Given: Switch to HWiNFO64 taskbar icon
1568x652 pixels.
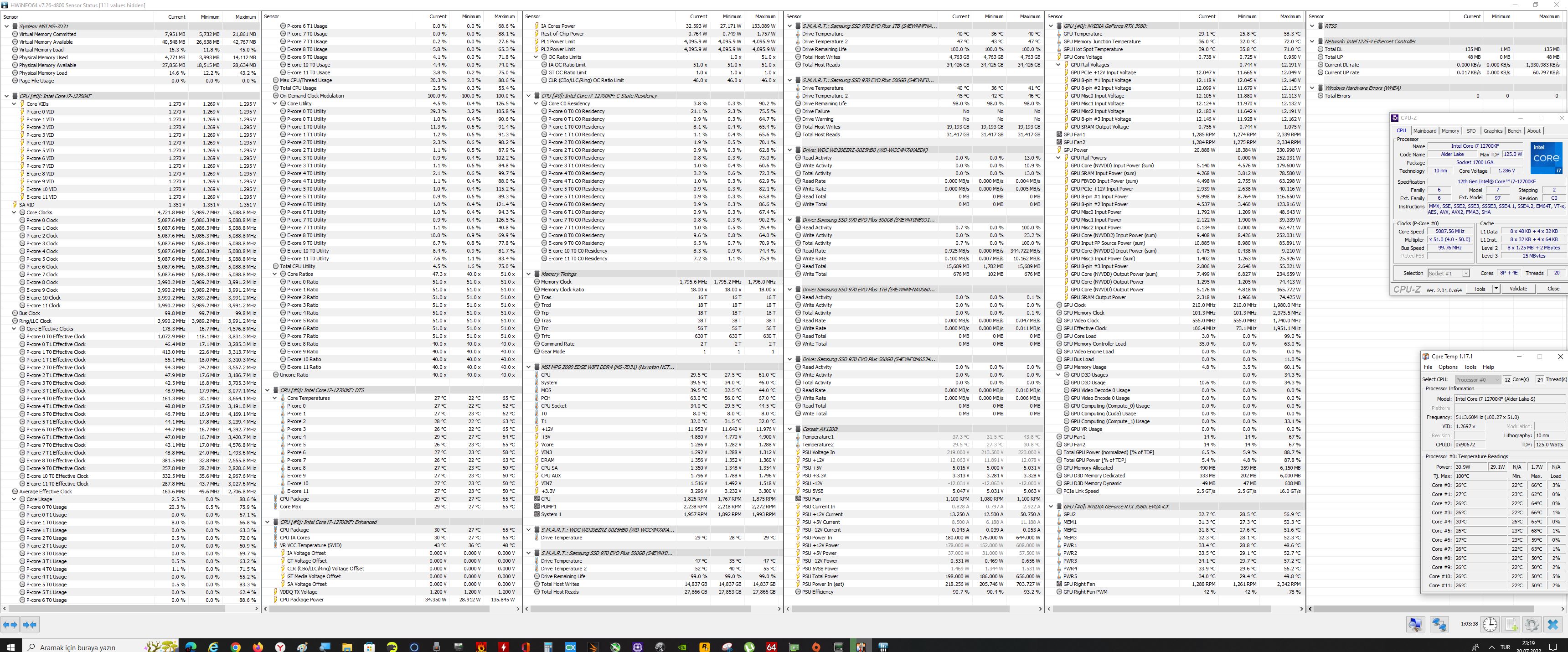Looking at the screenshot, I should tap(883, 647).
